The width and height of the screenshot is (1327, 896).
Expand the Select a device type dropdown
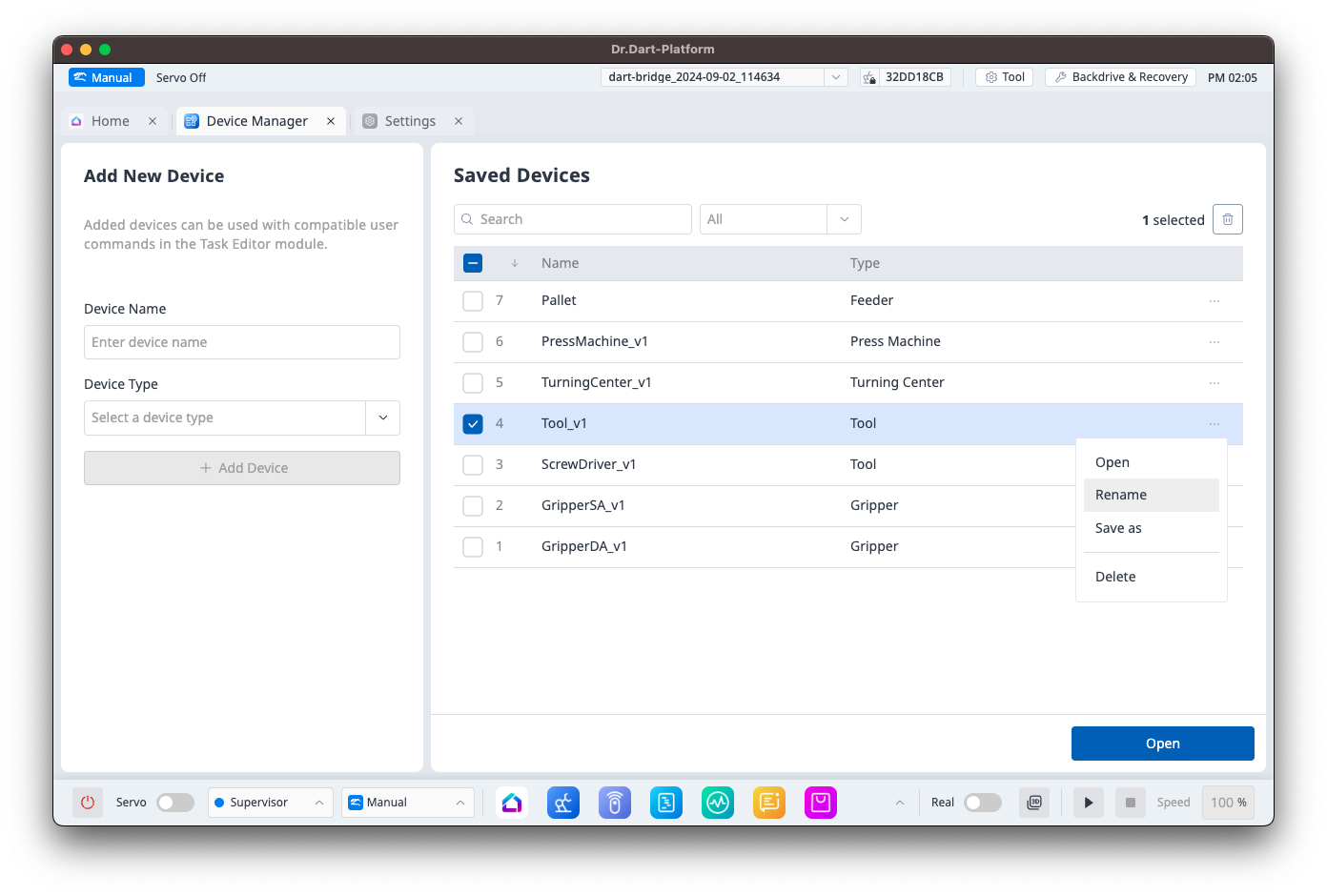[x=382, y=417]
